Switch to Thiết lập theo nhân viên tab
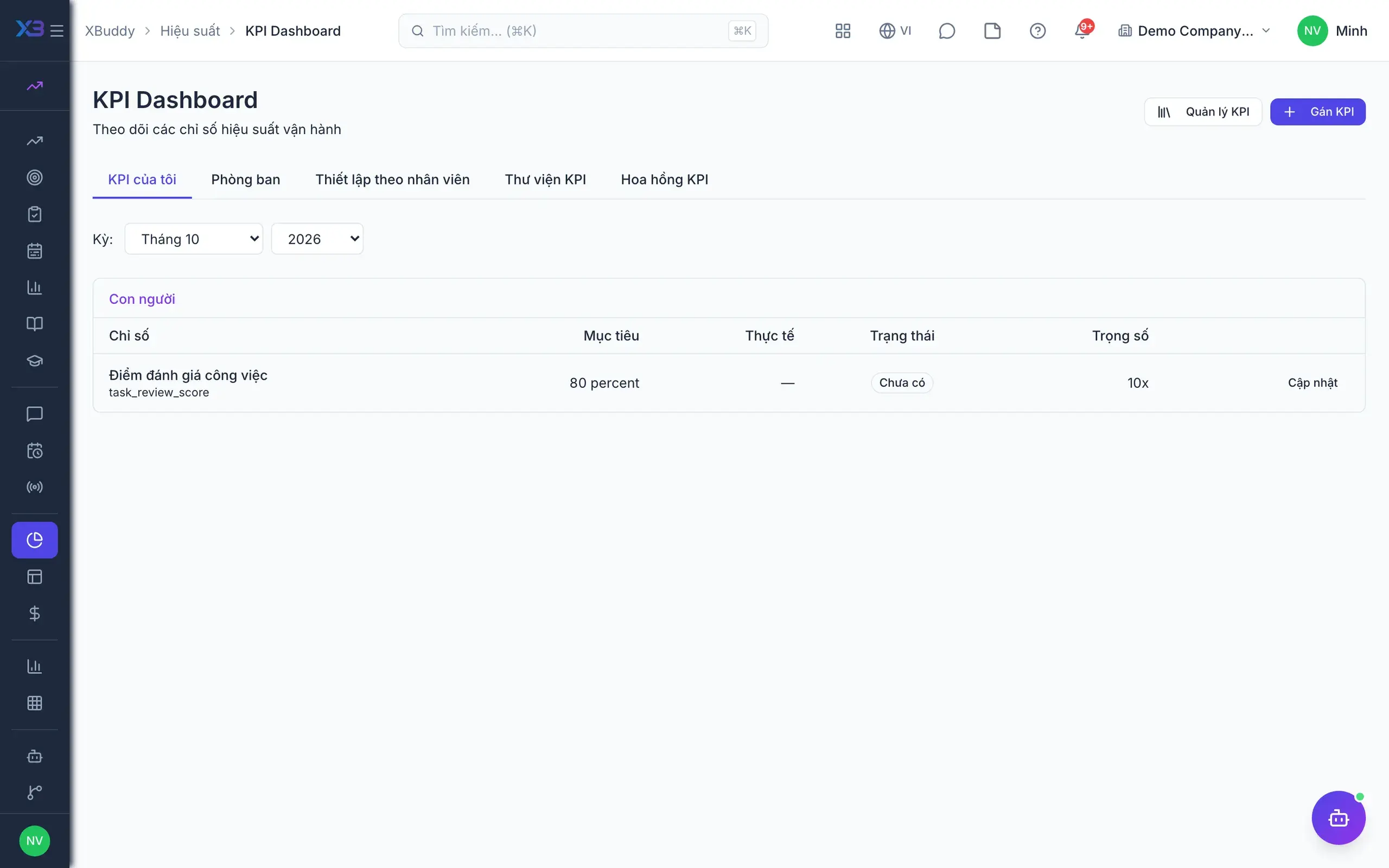 [393, 180]
